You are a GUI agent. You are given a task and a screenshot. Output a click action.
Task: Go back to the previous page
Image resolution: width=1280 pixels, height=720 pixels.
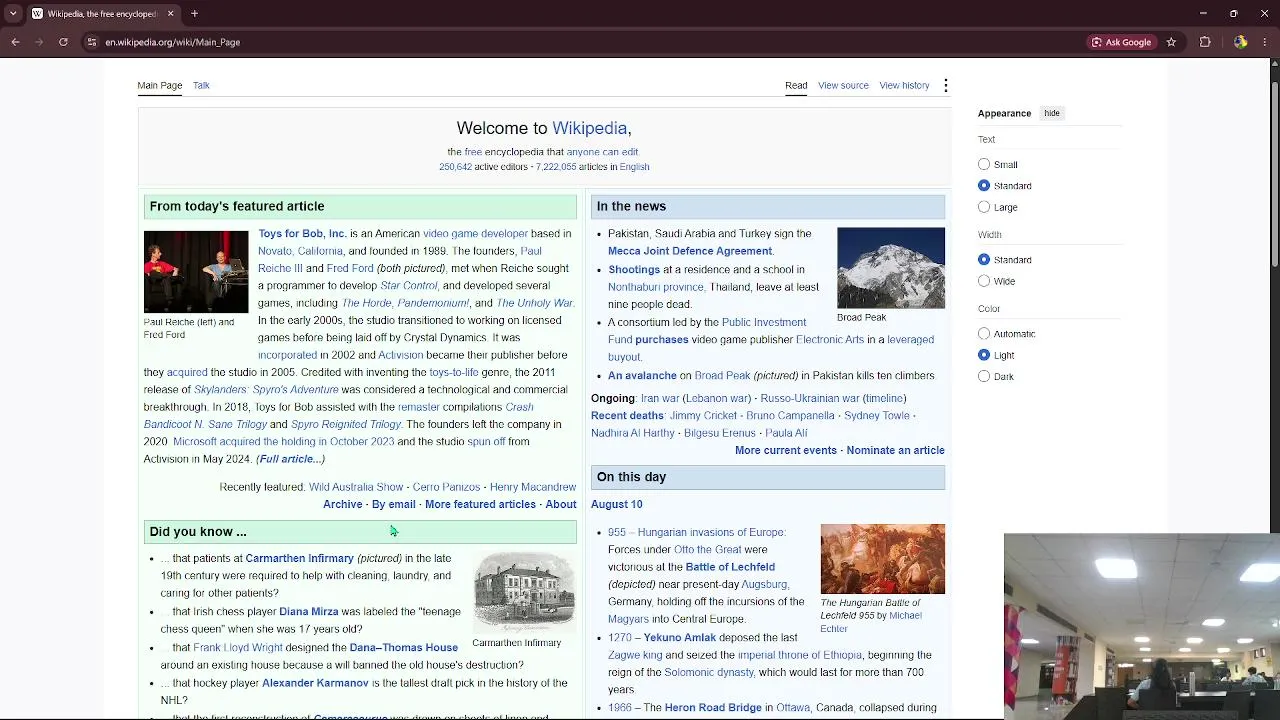(15, 42)
